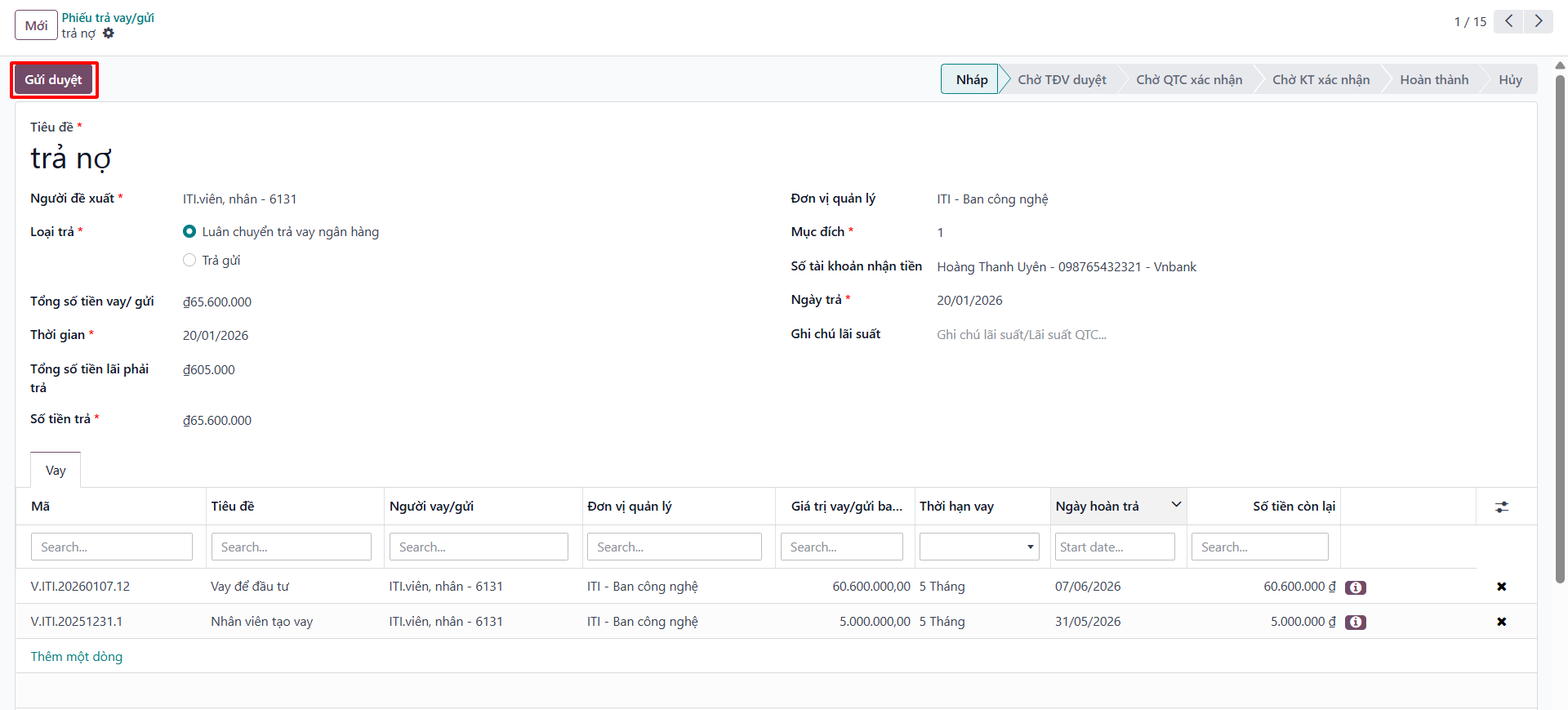The image size is (1568, 710).
Task: Expand Ngày hoàn trả column sort chevron
Action: click(x=1176, y=504)
